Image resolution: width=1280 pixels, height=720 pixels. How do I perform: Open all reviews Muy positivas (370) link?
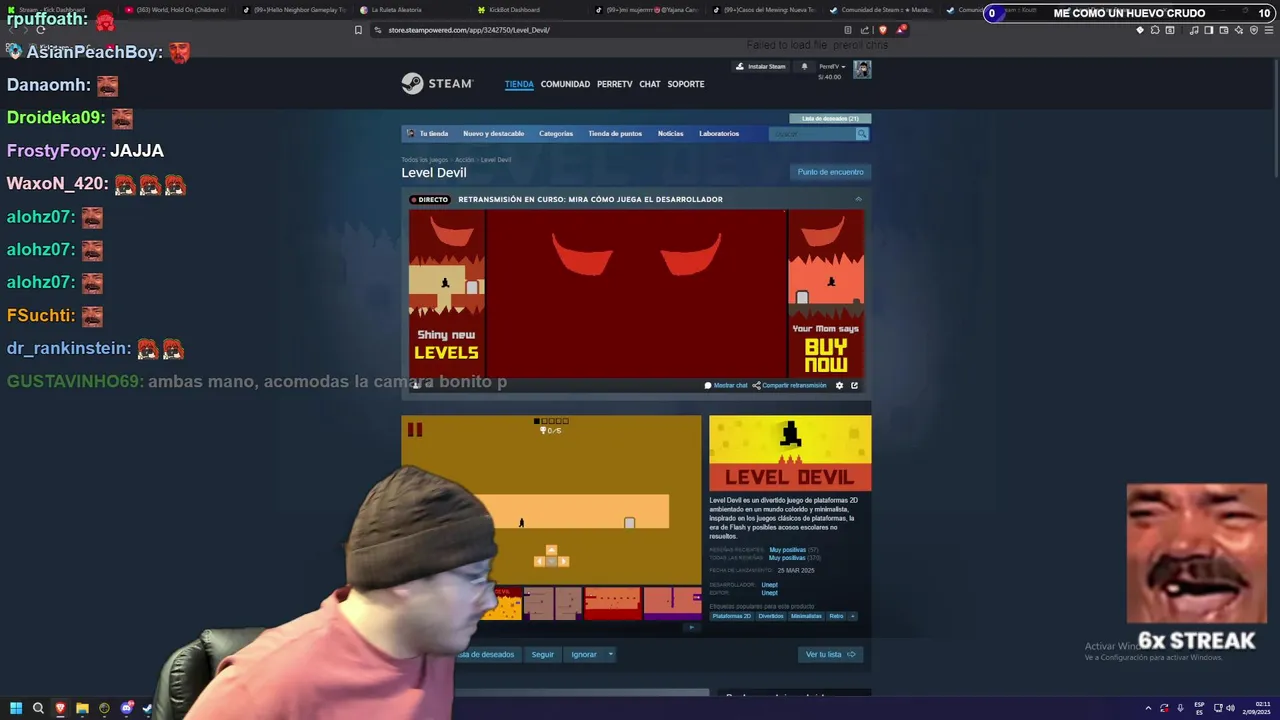click(x=795, y=558)
